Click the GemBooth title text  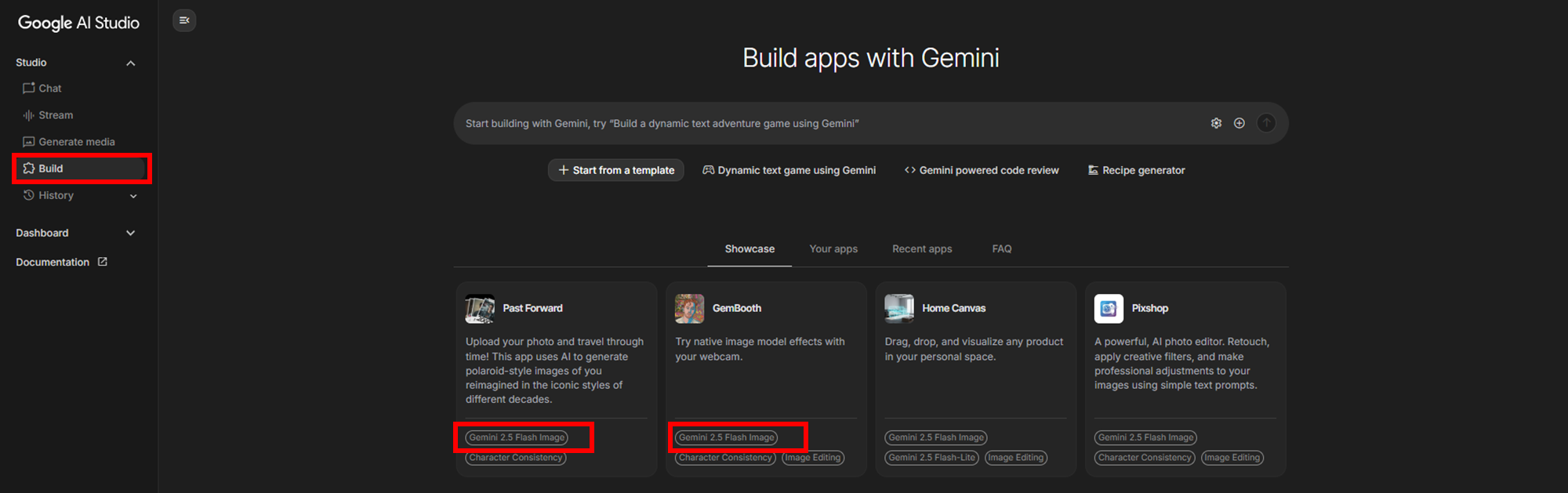(737, 308)
